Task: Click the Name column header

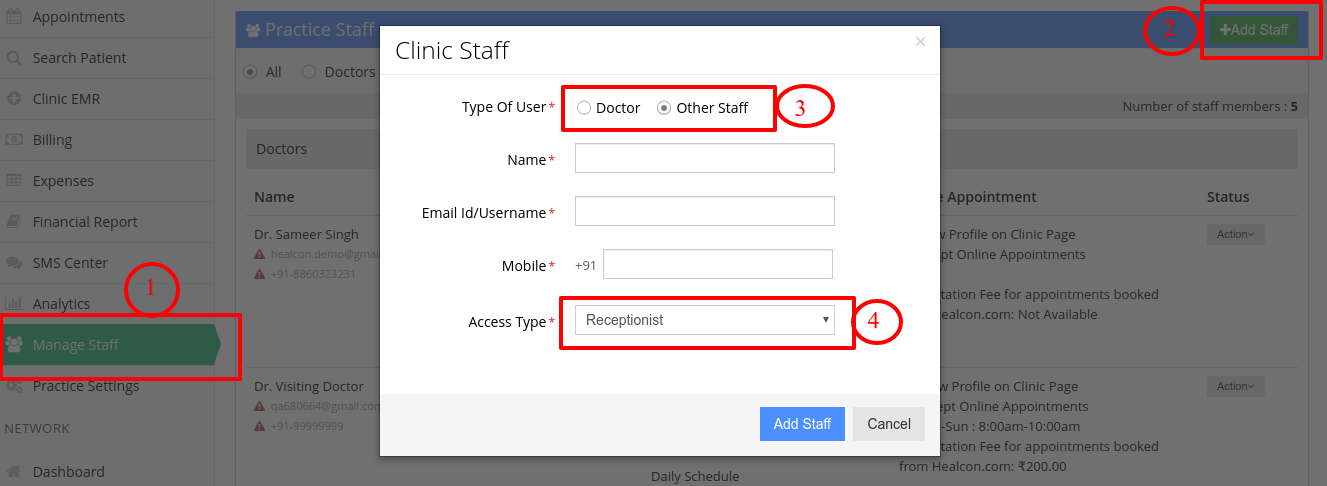Action: (274, 197)
